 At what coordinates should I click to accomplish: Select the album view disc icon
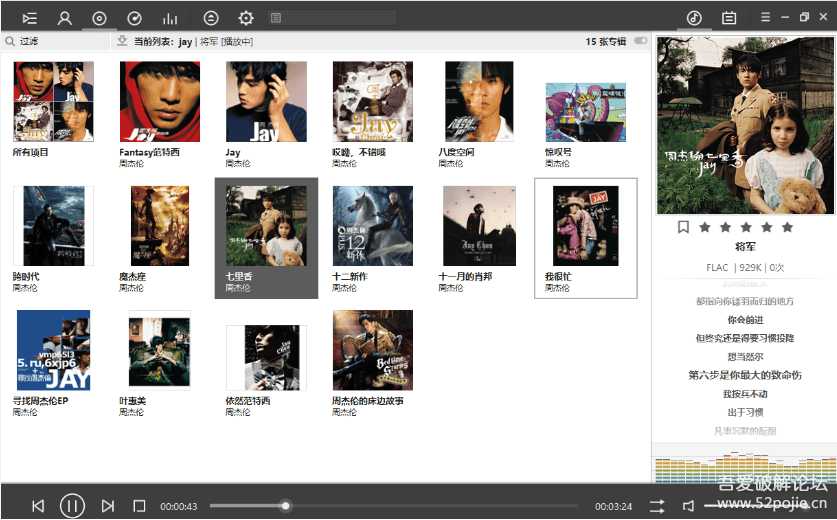(99, 18)
